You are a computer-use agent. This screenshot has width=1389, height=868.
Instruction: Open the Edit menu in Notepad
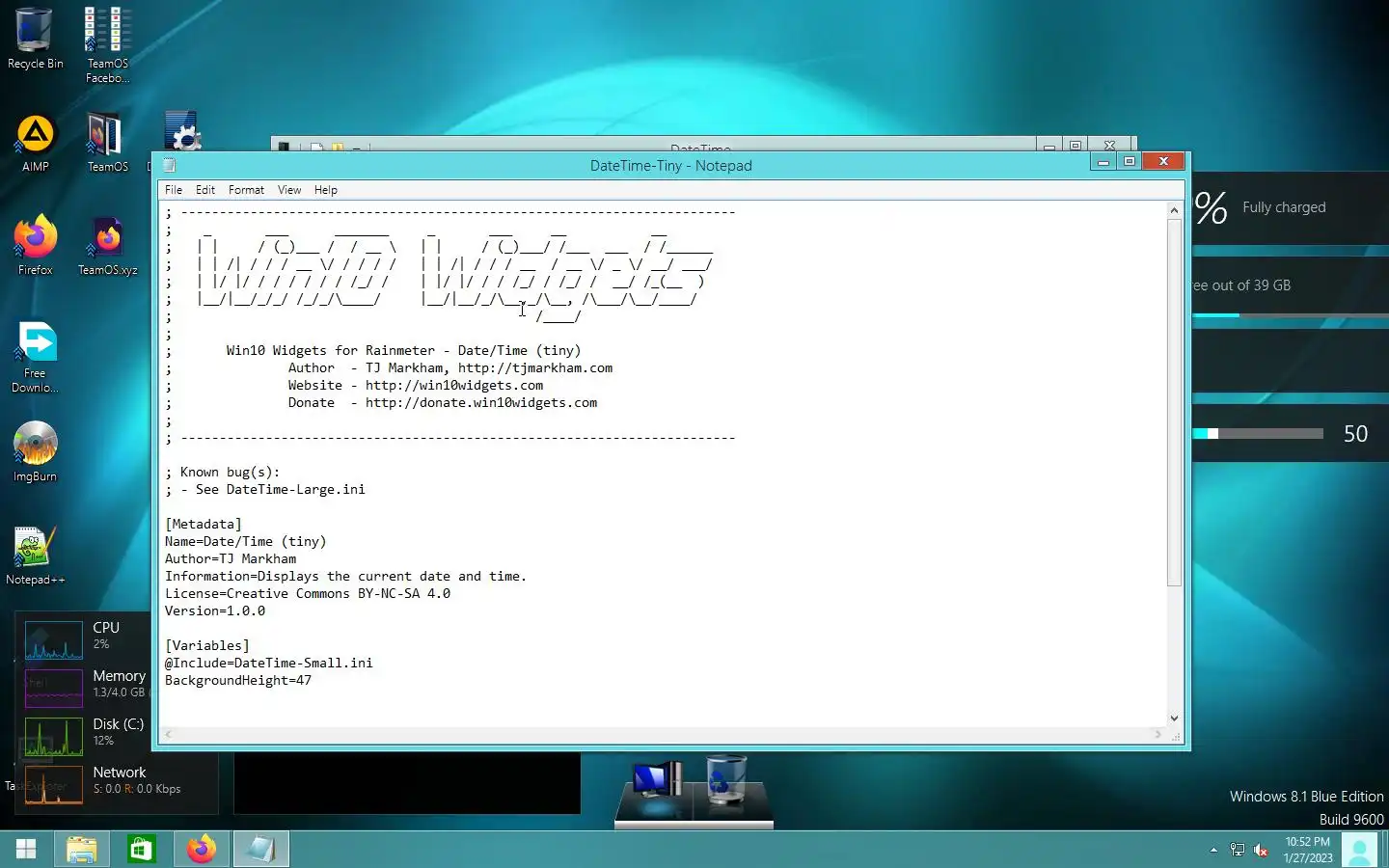pyautogui.click(x=205, y=190)
